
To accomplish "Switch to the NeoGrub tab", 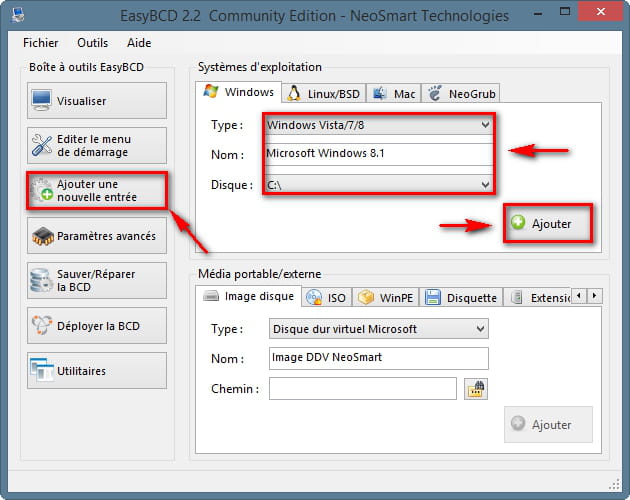I will [x=461, y=93].
